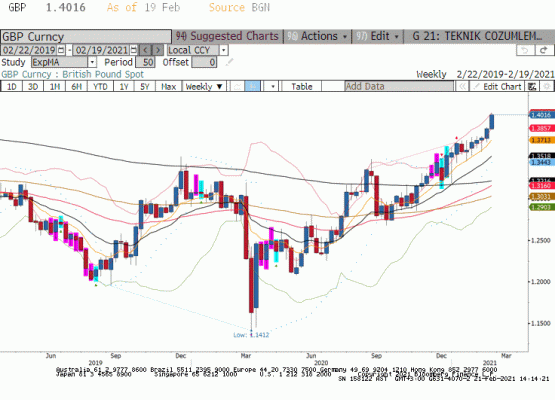Image resolution: width=555 pixels, height=400 pixels.
Task: Open the end date calendar picker
Action: click(x=134, y=50)
